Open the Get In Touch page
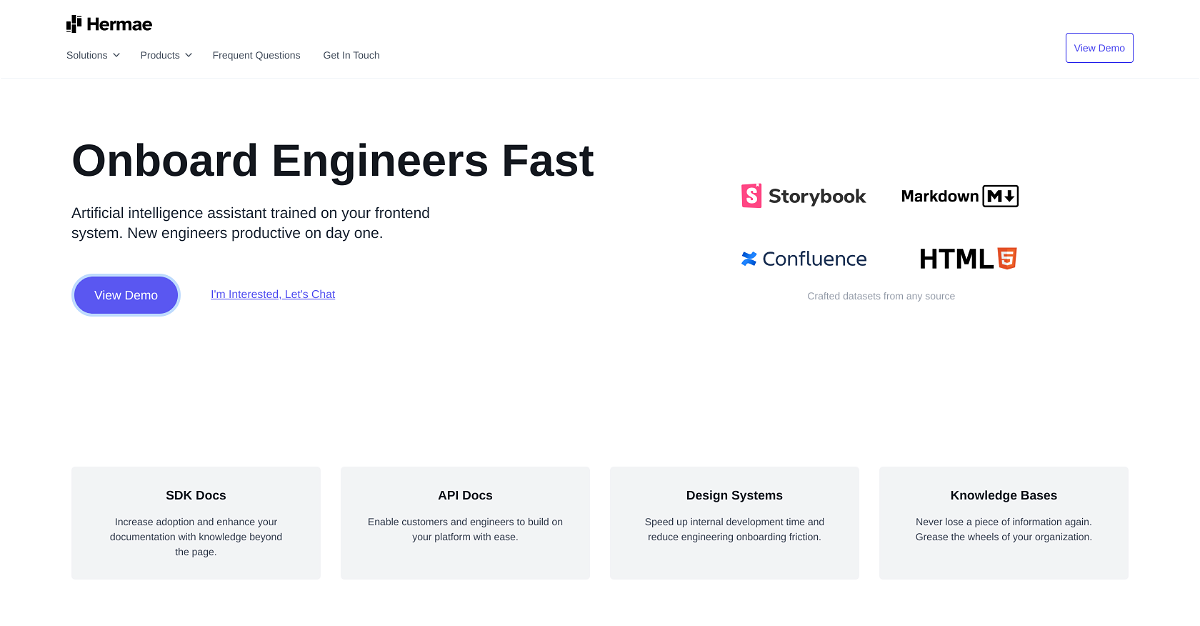1200x626 pixels. coord(351,56)
